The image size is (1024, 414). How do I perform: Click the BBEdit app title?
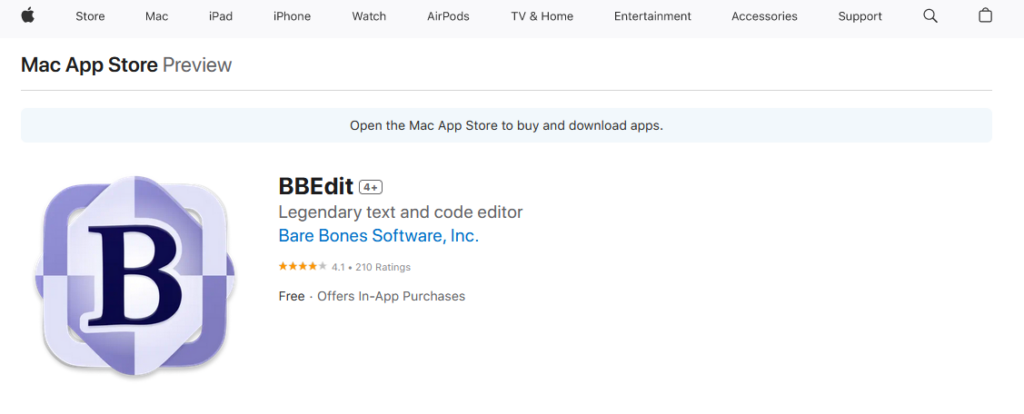pos(316,187)
